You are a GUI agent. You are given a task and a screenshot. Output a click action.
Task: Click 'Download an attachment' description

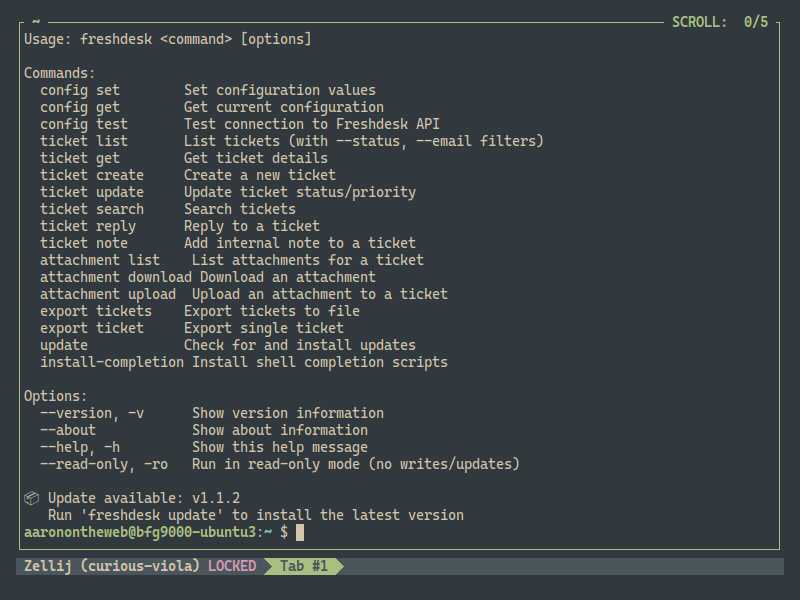pos(288,277)
